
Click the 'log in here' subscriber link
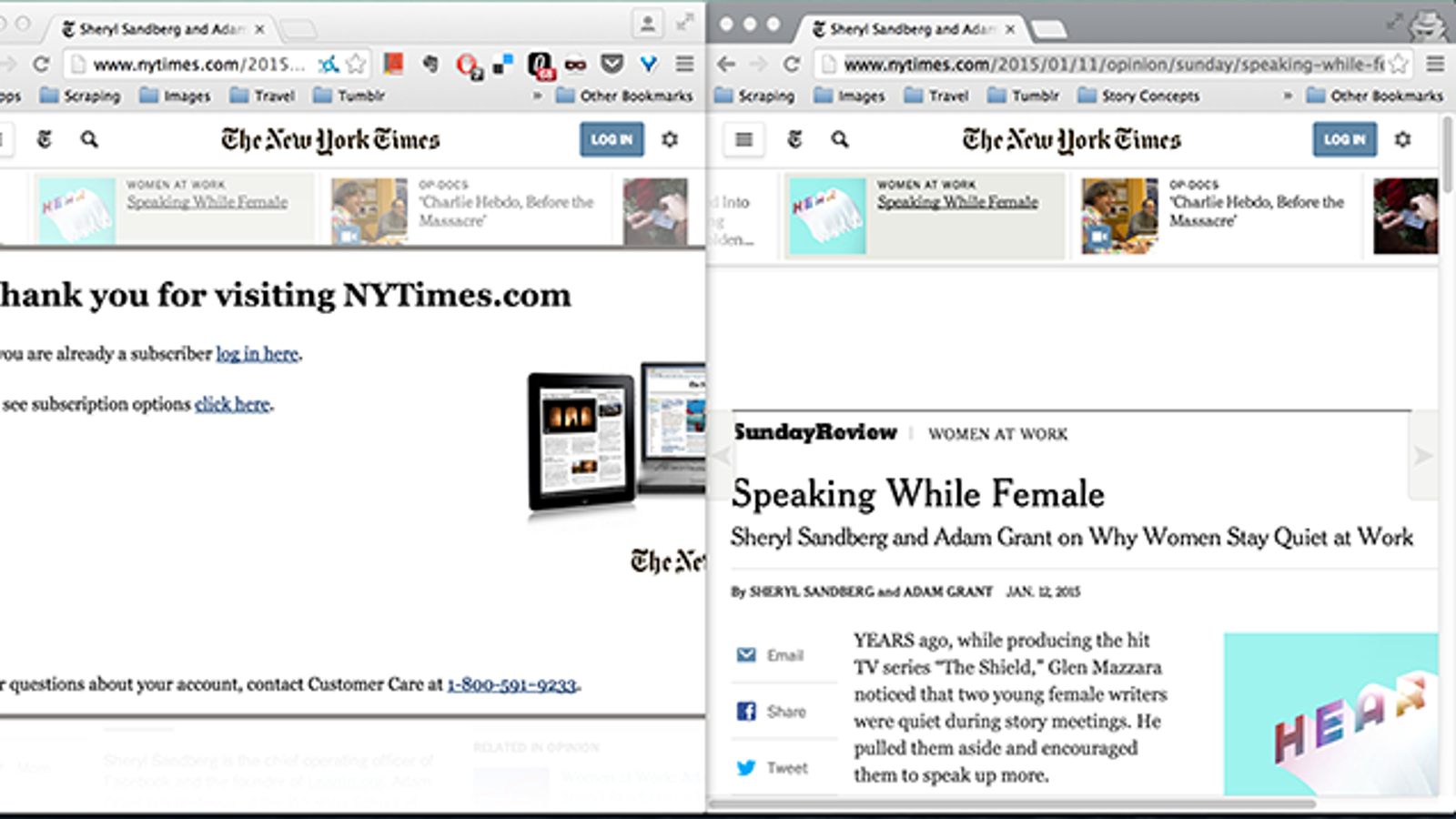tap(258, 354)
